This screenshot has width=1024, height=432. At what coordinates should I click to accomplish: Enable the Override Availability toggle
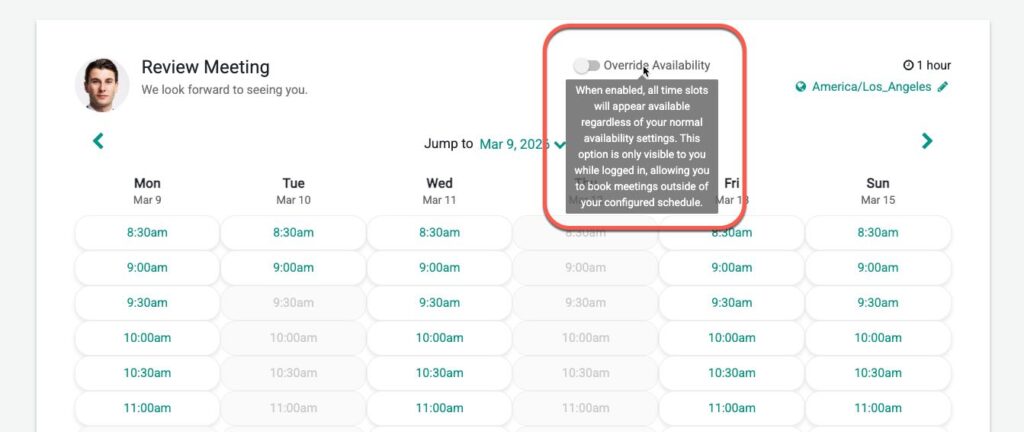[586, 65]
